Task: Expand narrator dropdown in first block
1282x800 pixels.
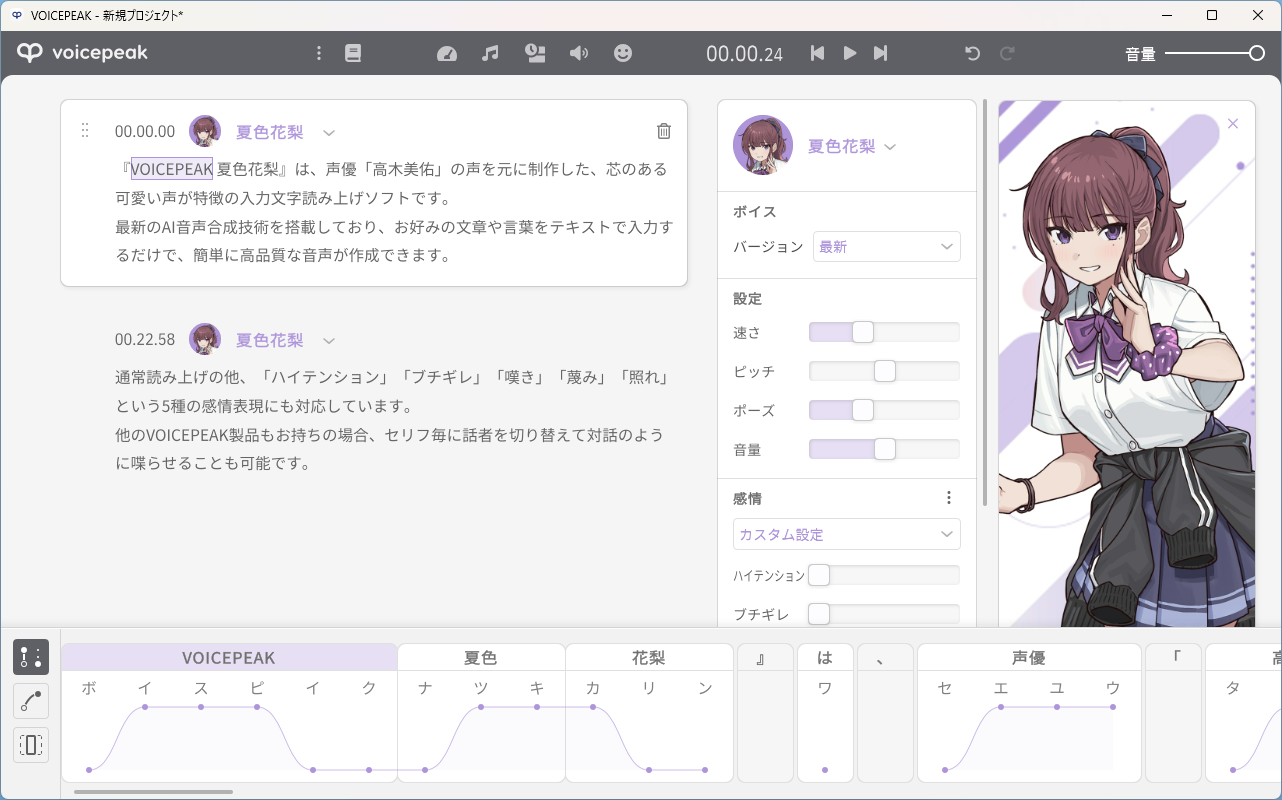Action: click(x=328, y=132)
